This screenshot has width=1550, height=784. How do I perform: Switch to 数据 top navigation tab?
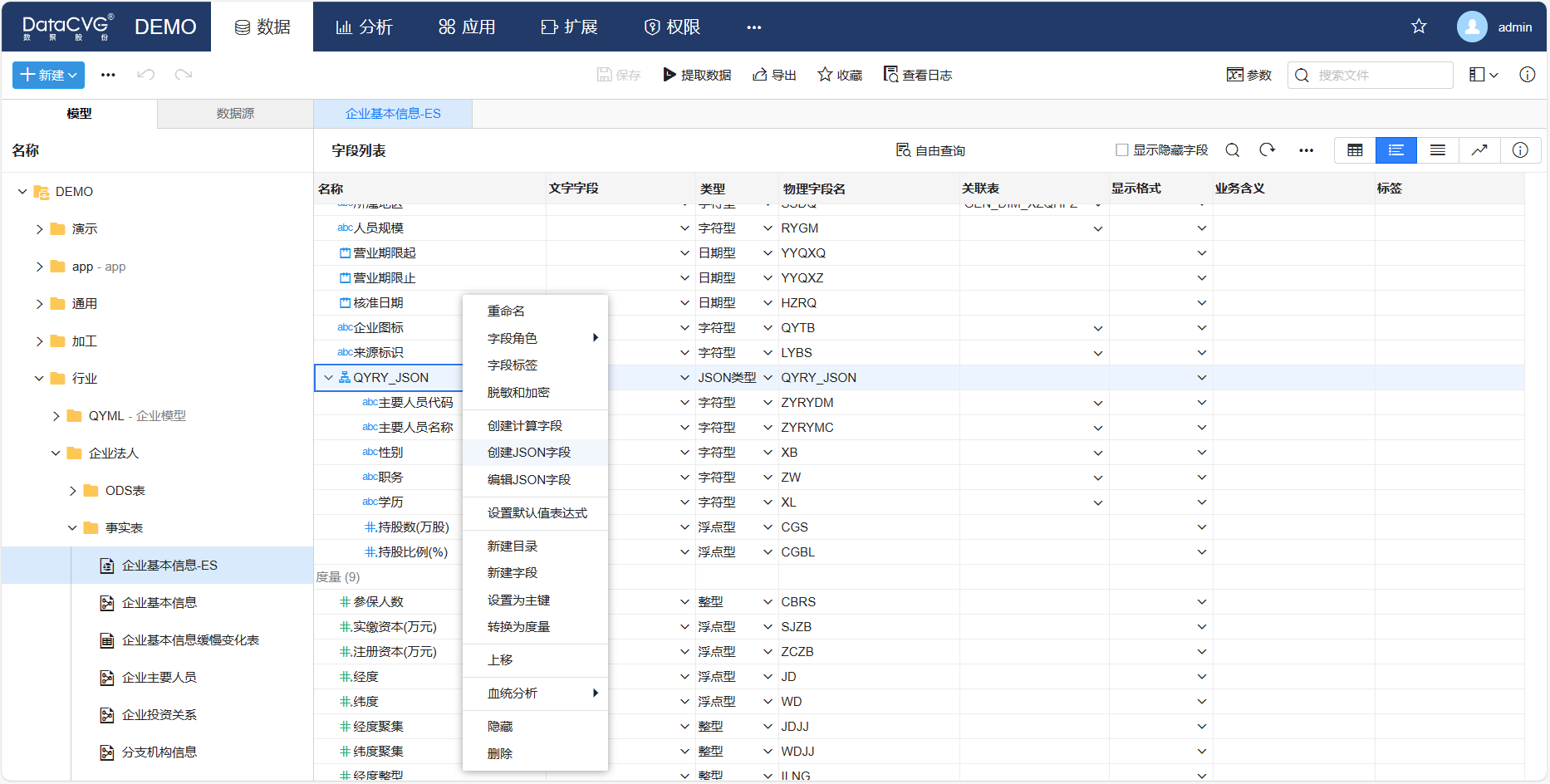click(x=262, y=27)
